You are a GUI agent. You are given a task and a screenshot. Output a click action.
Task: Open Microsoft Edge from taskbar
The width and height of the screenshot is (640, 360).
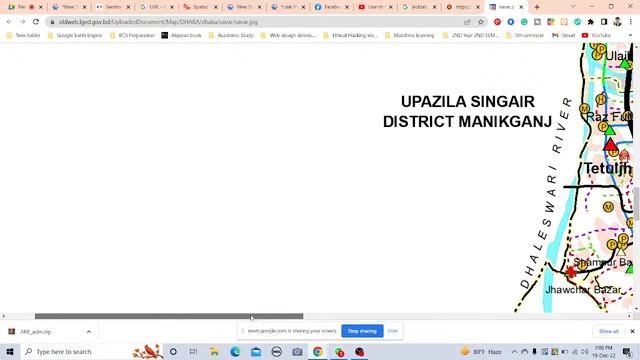235,351
